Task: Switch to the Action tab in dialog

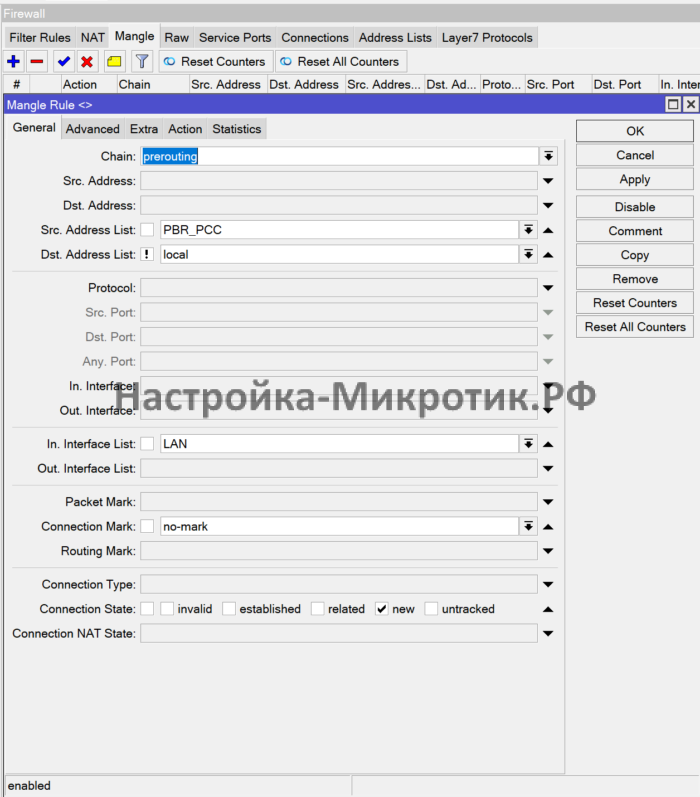Action: coord(185,129)
